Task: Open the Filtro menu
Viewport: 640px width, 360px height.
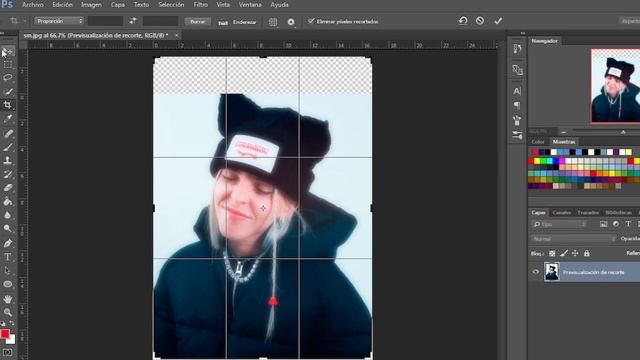Action: pos(200,5)
